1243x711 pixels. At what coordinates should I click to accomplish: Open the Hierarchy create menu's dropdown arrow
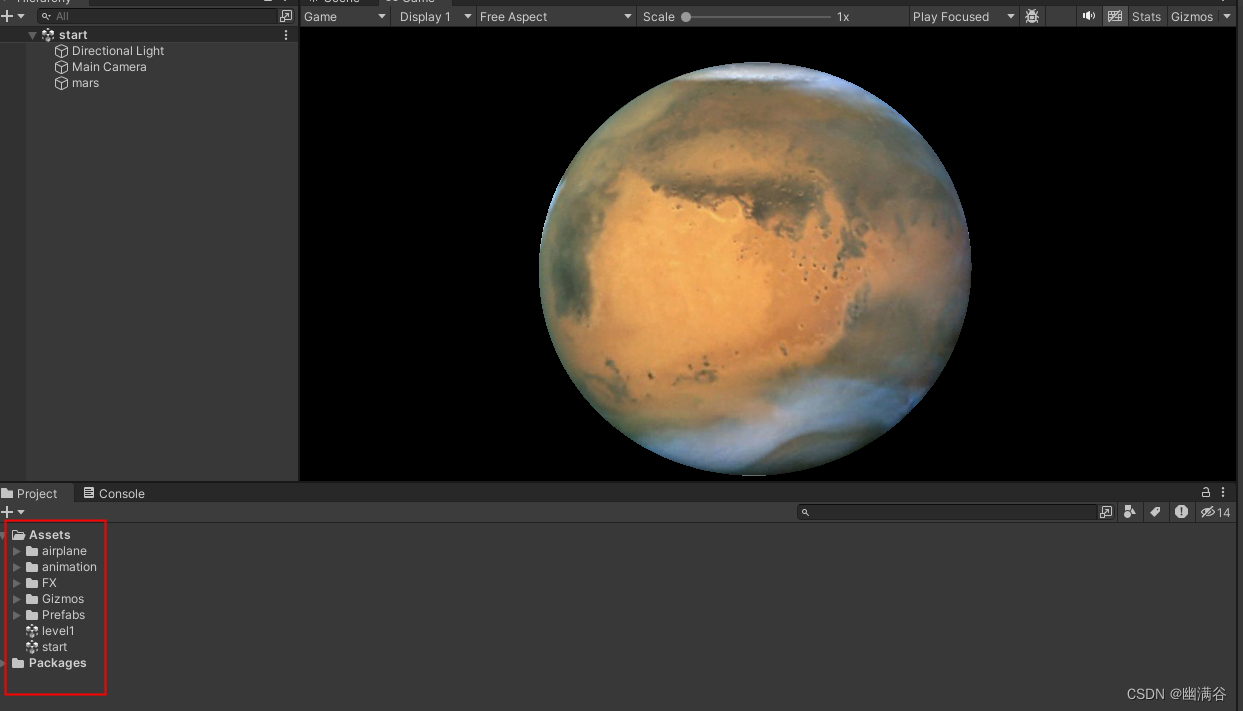coord(21,16)
